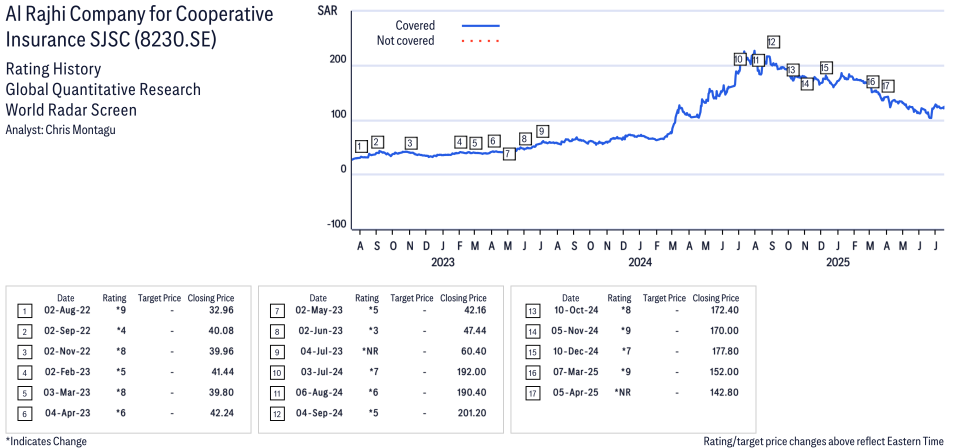Click the 200 value on the y-axis
This screenshot has width=955, height=448.
(x=339, y=60)
